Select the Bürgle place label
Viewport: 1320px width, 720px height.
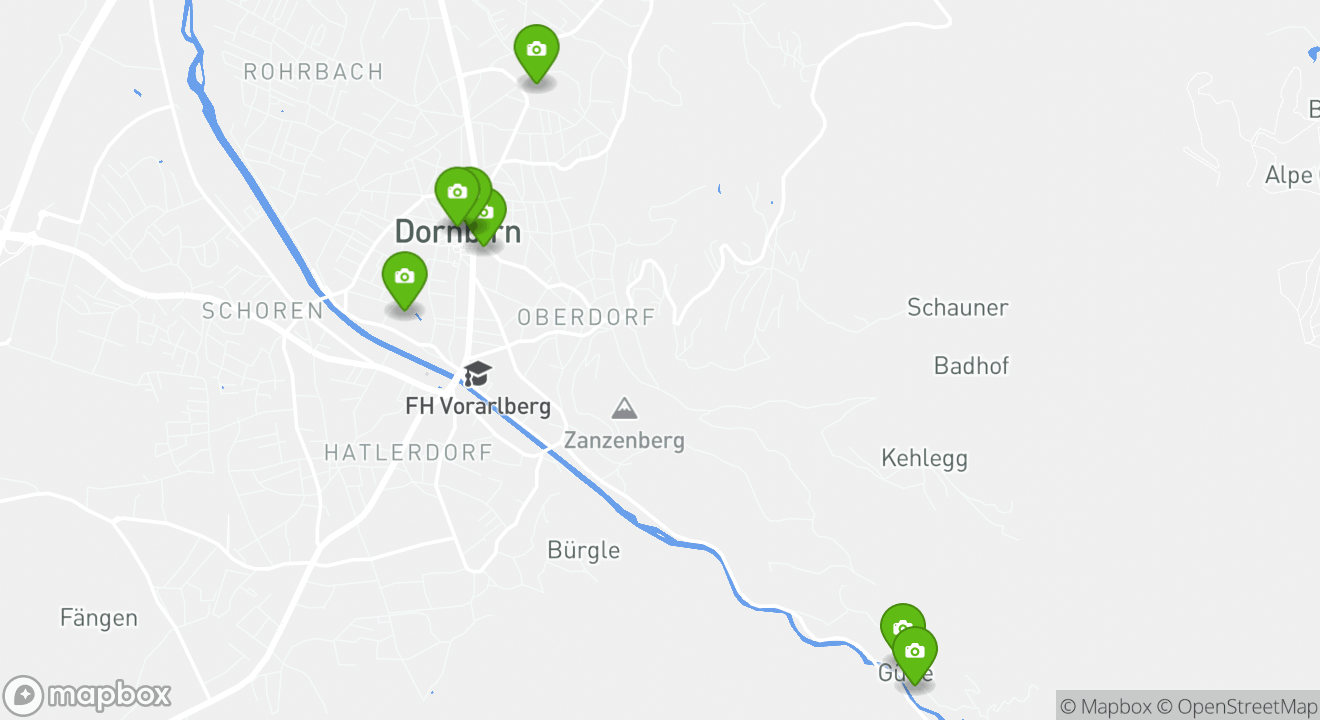coord(583,550)
